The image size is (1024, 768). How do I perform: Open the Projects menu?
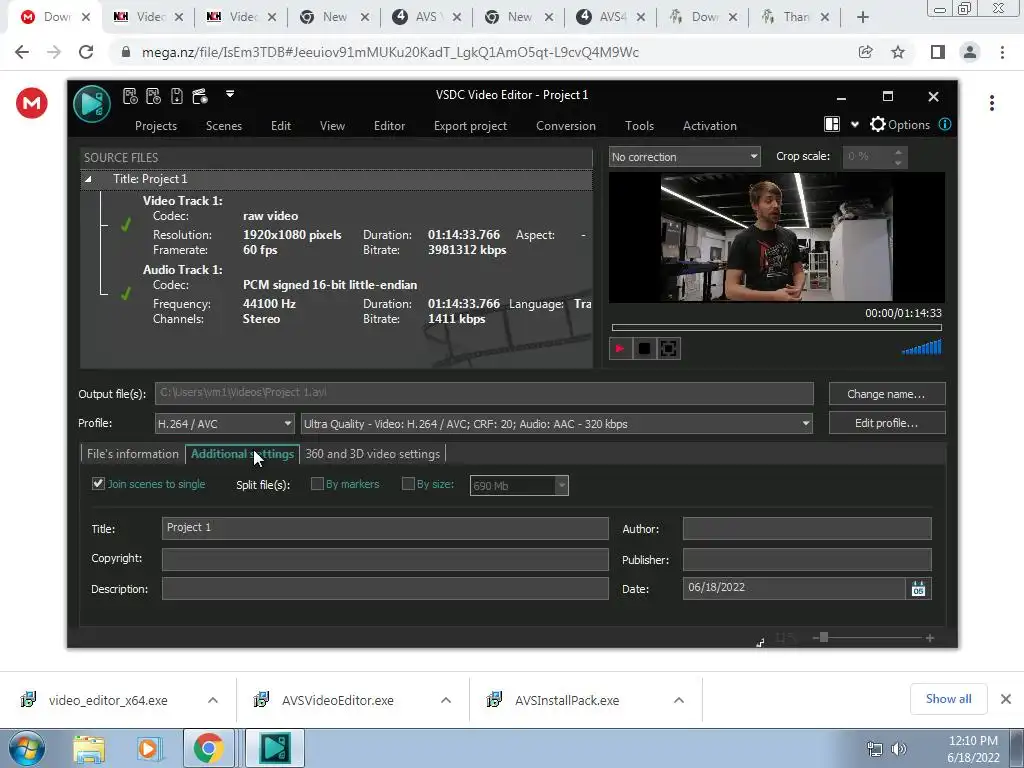pyautogui.click(x=155, y=126)
